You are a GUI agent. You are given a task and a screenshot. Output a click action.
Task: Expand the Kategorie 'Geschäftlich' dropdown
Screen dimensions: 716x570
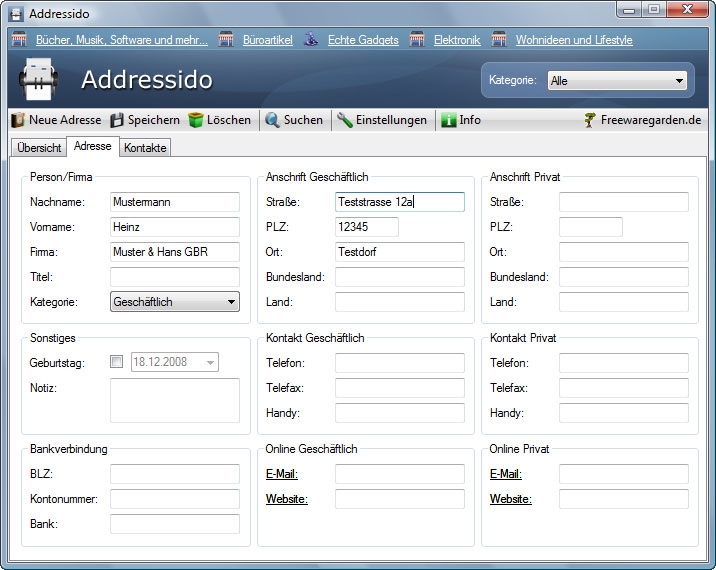coord(175,301)
